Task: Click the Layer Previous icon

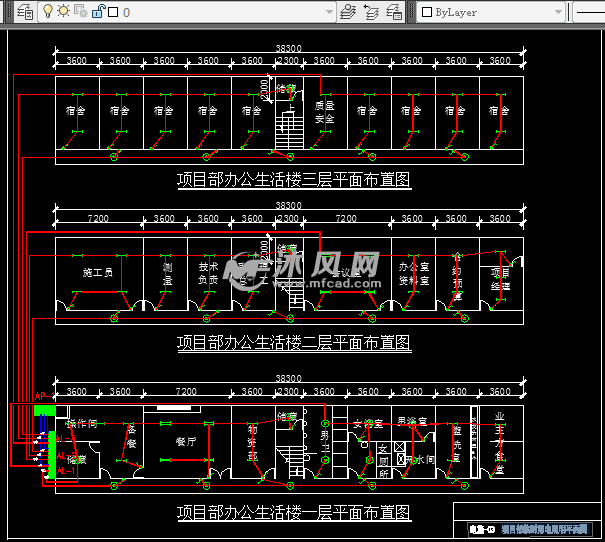Action: (371, 12)
